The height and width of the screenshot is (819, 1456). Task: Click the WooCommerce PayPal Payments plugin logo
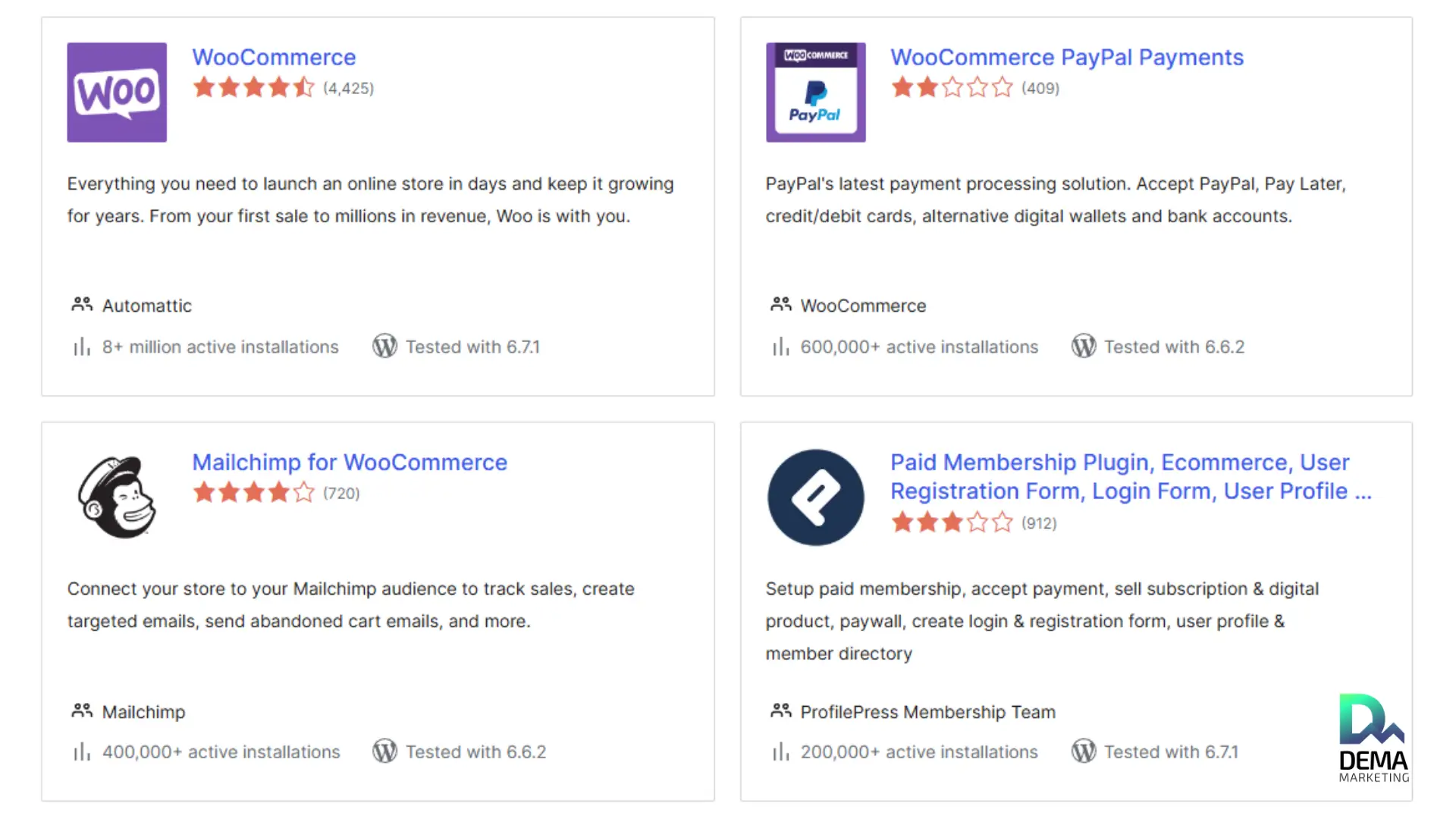point(815,93)
